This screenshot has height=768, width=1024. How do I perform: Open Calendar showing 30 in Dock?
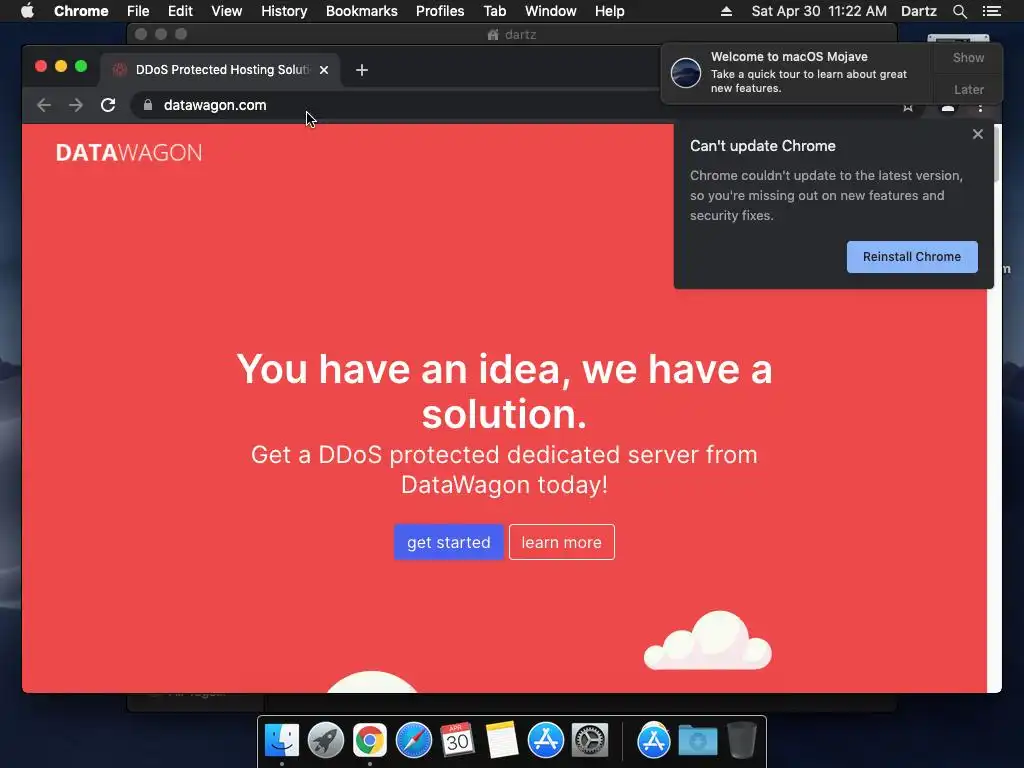pos(457,741)
